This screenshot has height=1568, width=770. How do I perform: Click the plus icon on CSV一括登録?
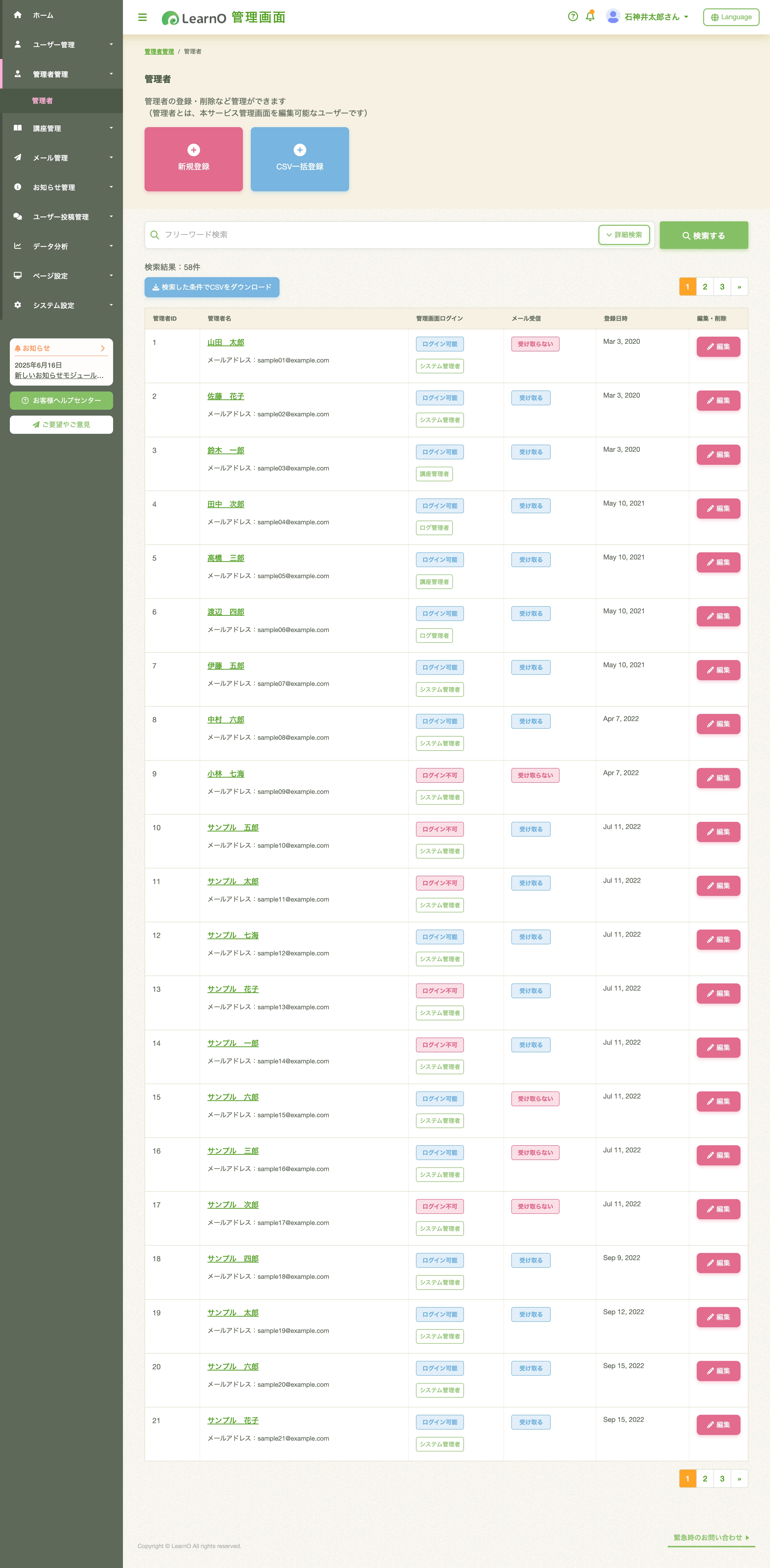click(299, 150)
